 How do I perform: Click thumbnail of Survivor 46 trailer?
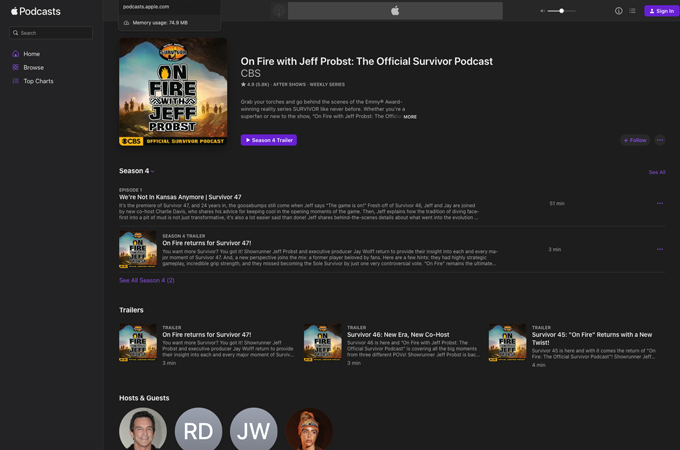(x=323, y=342)
